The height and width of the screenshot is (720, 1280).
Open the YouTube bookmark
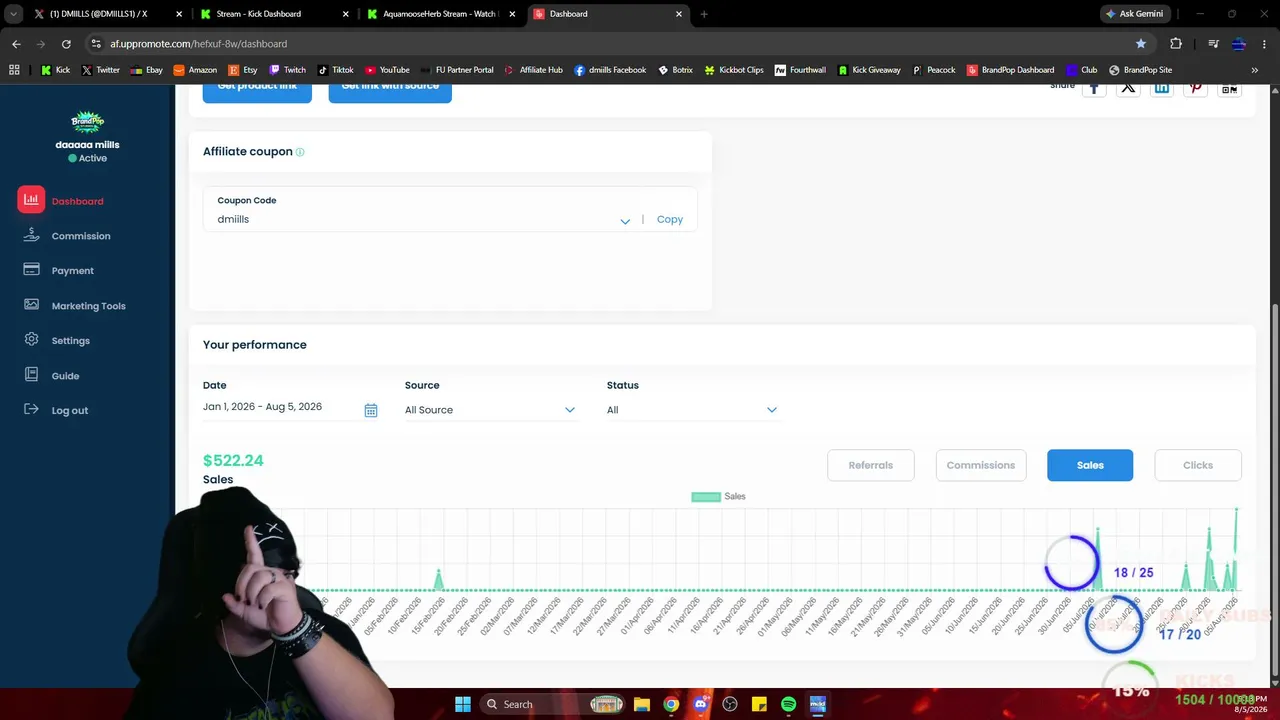(387, 70)
